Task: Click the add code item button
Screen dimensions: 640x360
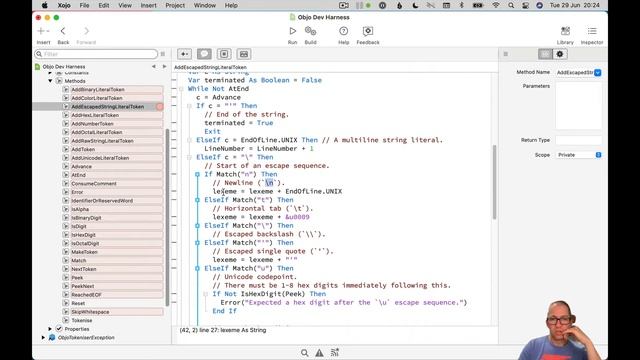Action: tap(184, 54)
